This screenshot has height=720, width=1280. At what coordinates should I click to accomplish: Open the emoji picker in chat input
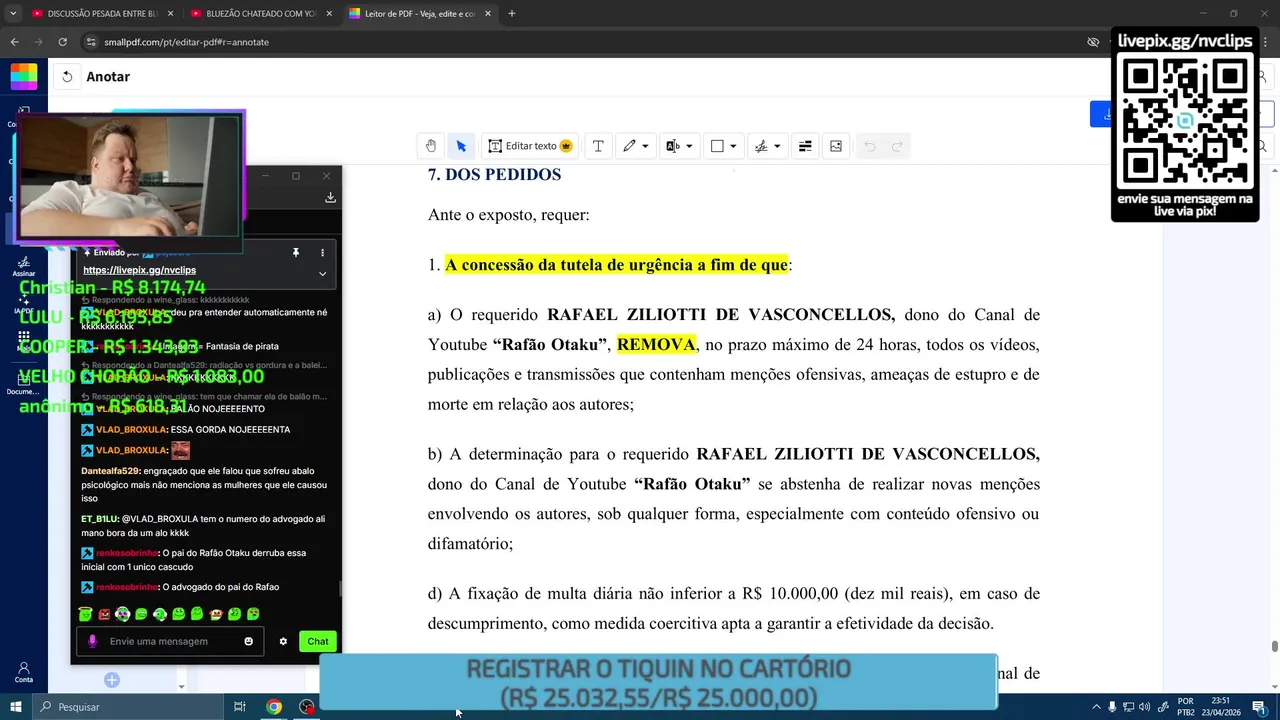coord(249,641)
